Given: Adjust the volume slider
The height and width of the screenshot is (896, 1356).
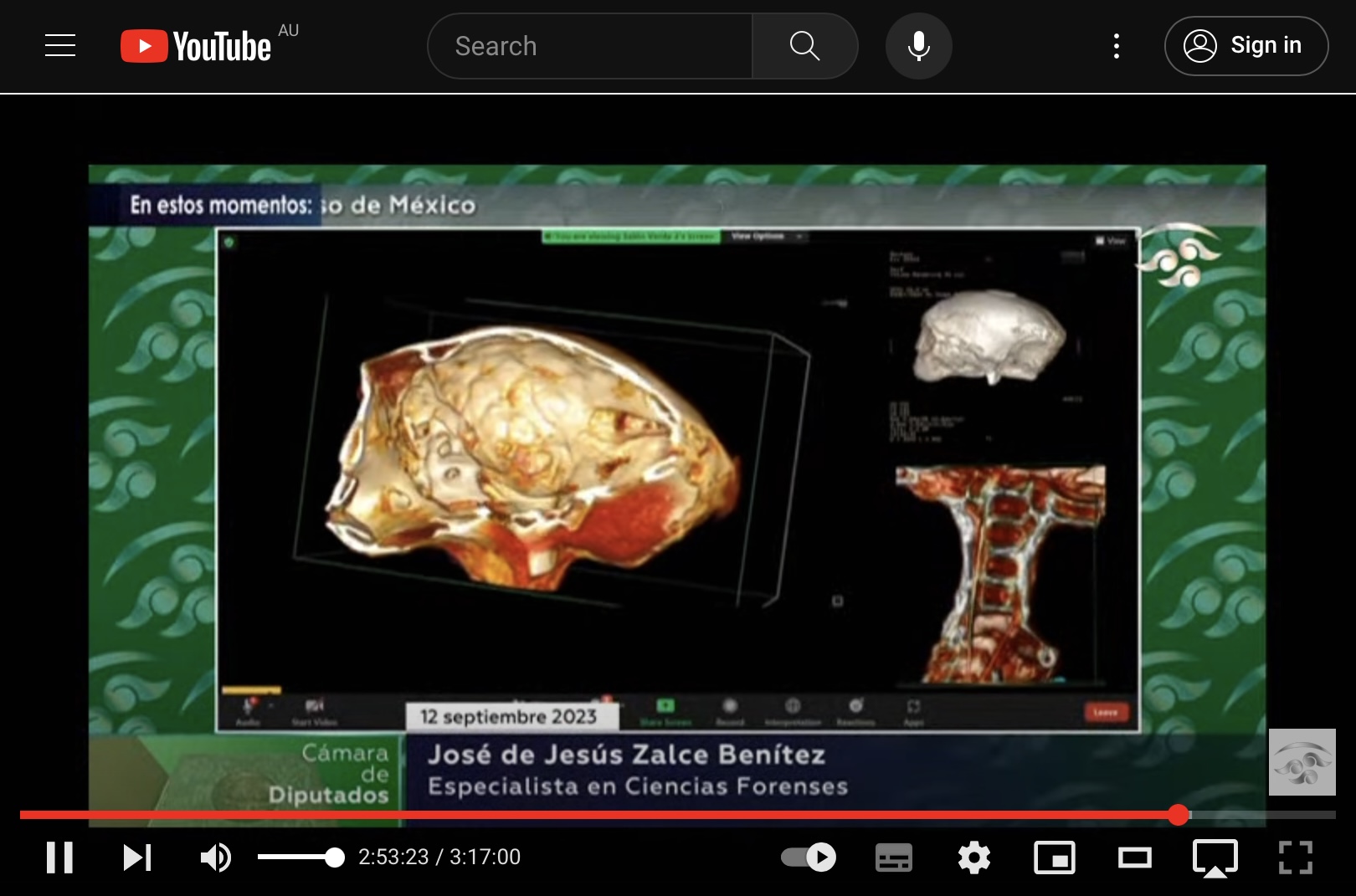Looking at the screenshot, I should [x=301, y=858].
